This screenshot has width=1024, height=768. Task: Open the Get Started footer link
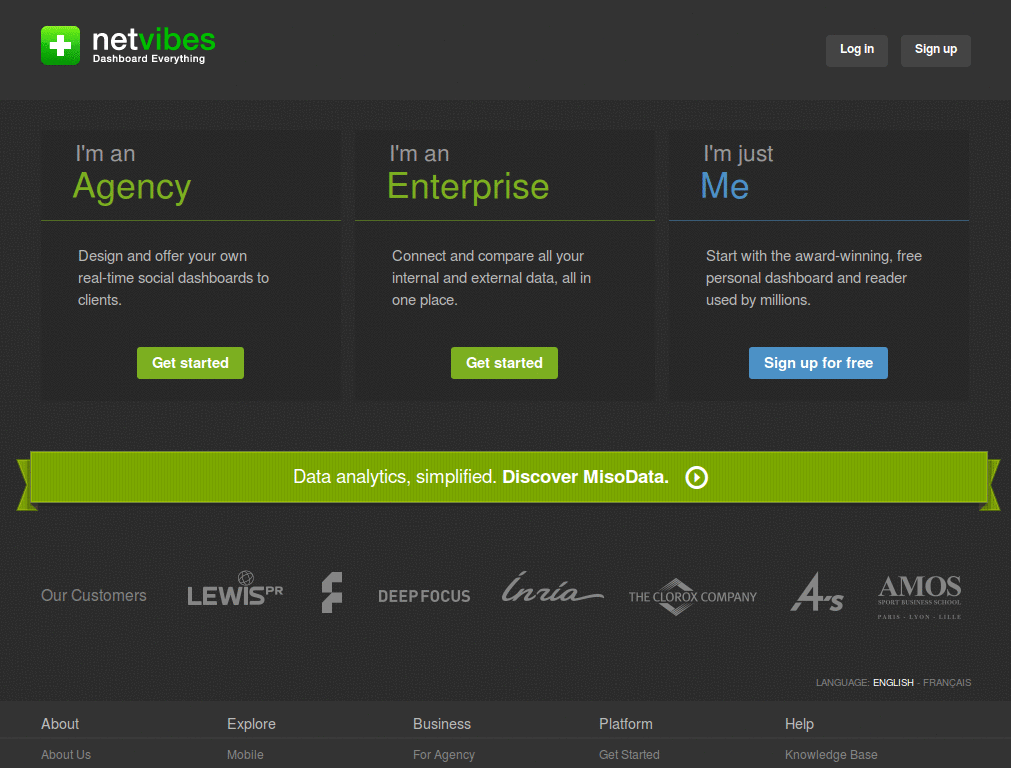click(x=629, y=754)
